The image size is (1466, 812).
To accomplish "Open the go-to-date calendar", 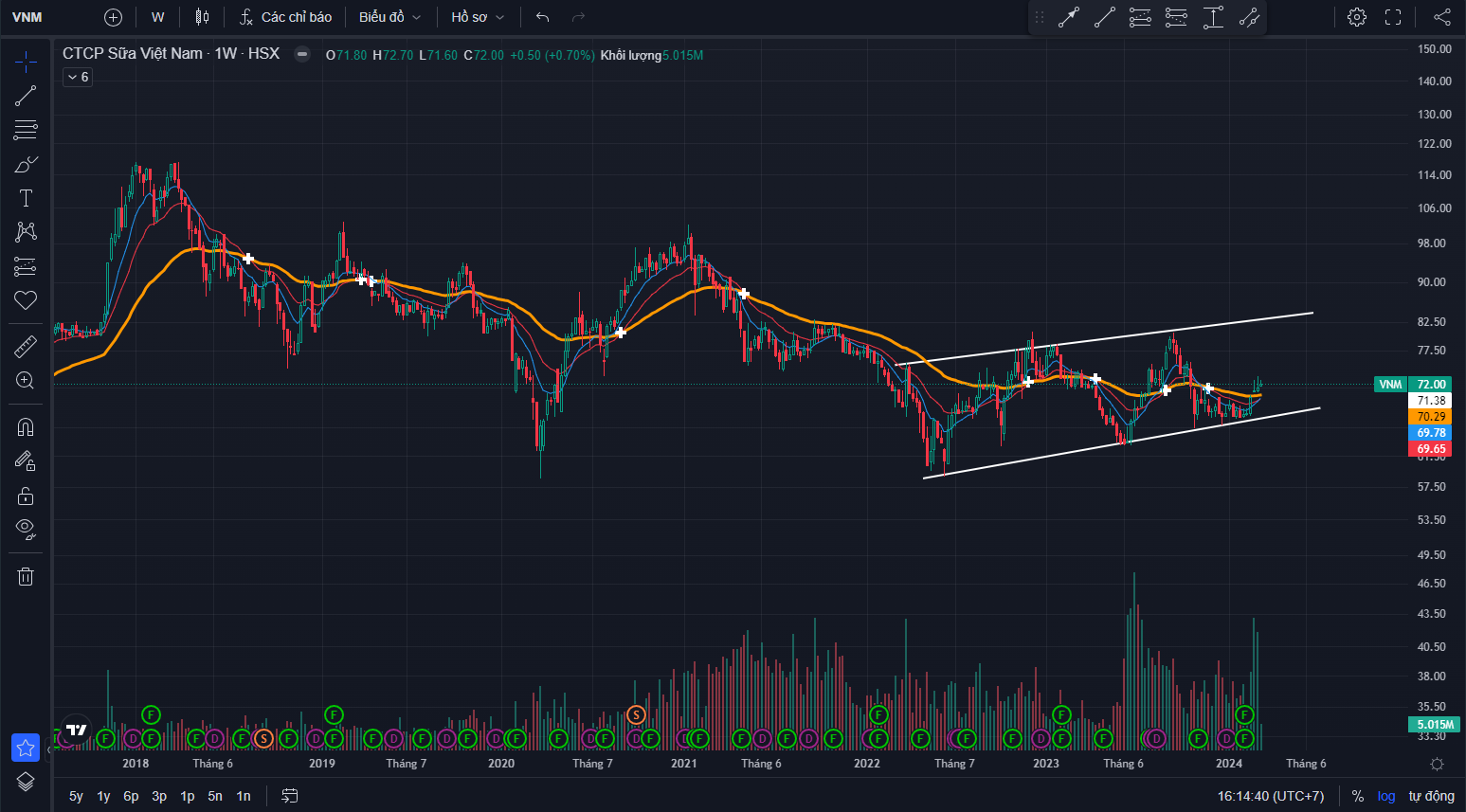I will tap(290, 796).
